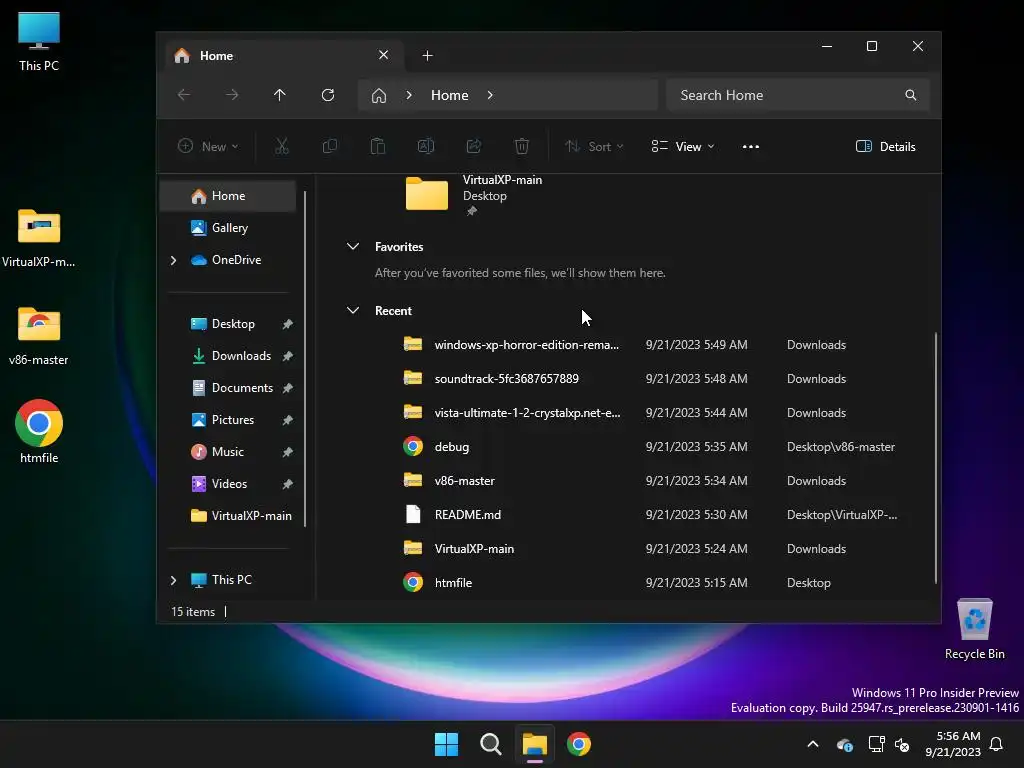Click the Delete trash icon
The image size is (1024, 768).
[522, 146]
